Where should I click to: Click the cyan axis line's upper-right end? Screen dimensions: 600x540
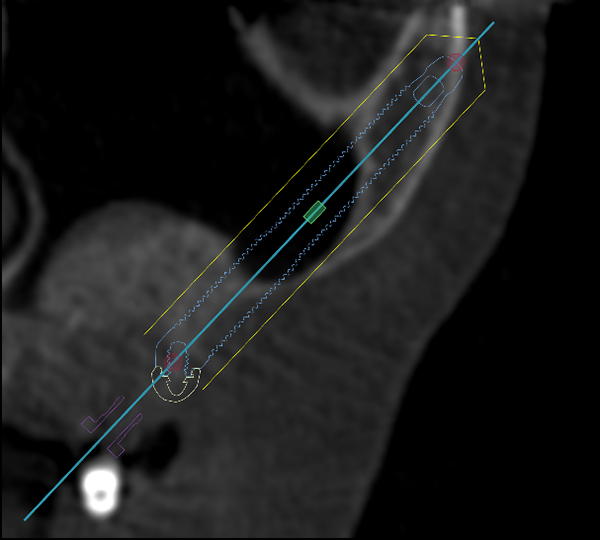pyautogui.click(x=494, y=22)
